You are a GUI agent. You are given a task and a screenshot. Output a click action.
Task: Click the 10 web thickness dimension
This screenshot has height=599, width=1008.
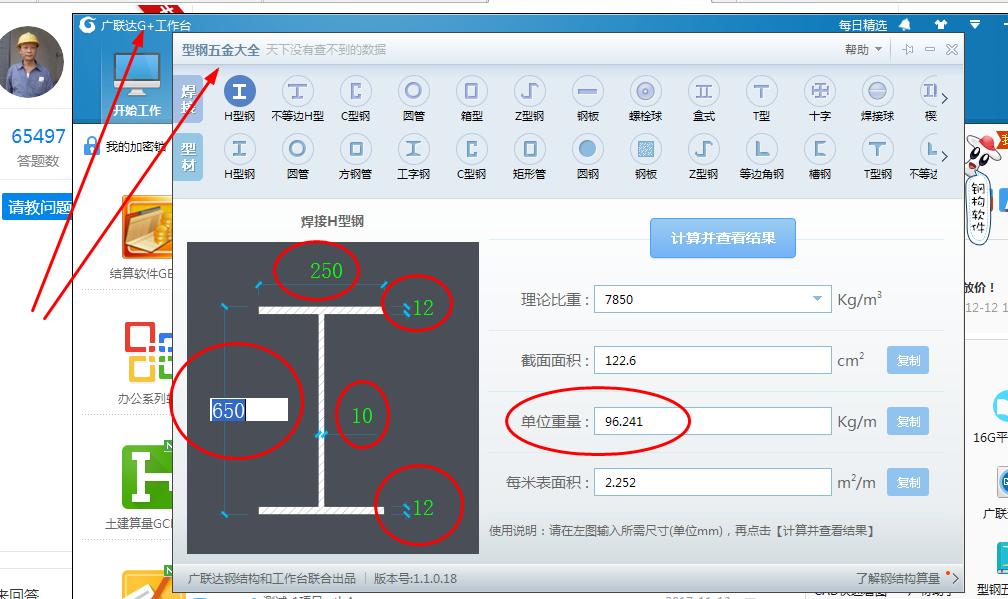click(x=362, y=416)
